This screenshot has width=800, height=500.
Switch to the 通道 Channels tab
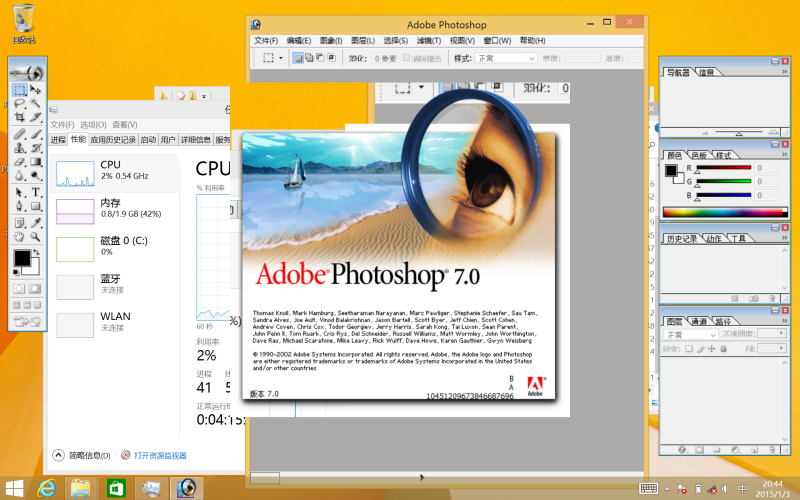click(x=699, y=321)
